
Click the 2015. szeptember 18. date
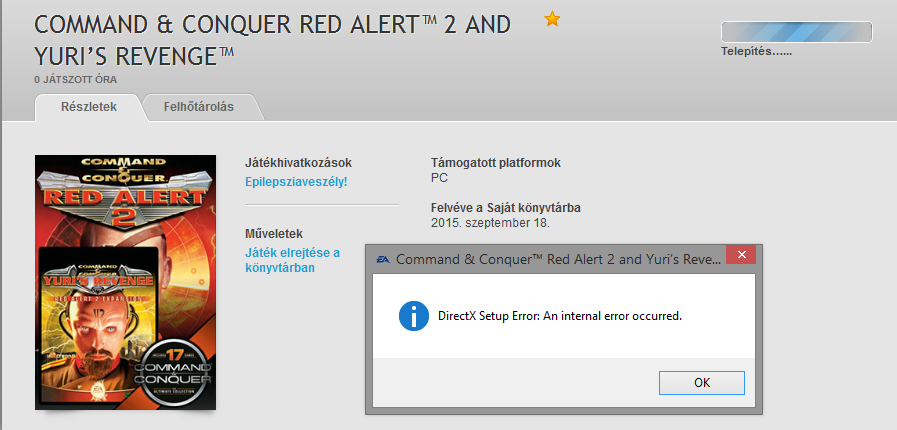[490, 223]
